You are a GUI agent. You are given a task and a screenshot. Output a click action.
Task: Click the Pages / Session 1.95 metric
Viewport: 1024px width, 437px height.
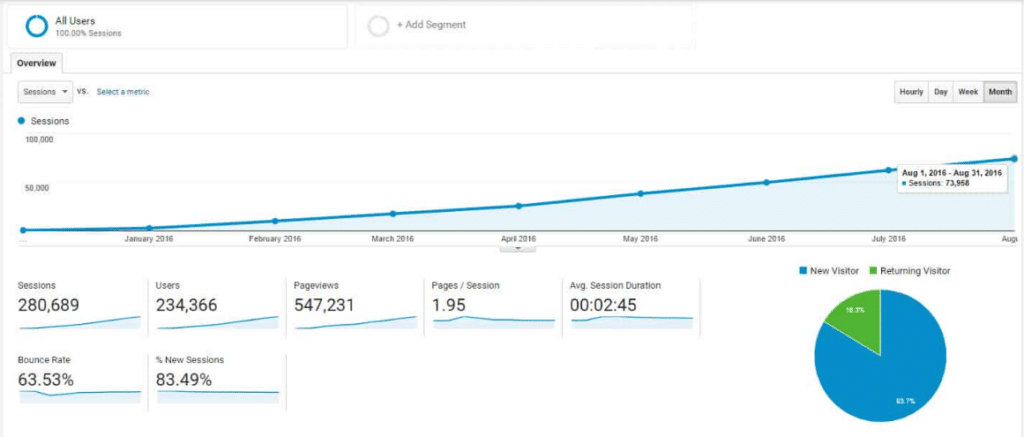coord(494,307)
